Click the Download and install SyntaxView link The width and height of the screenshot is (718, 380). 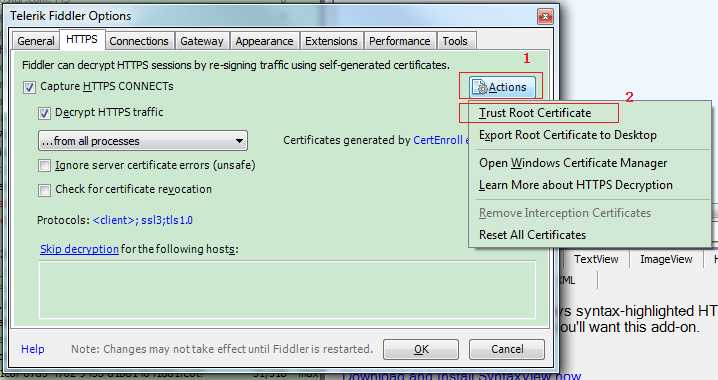point(462,376)
